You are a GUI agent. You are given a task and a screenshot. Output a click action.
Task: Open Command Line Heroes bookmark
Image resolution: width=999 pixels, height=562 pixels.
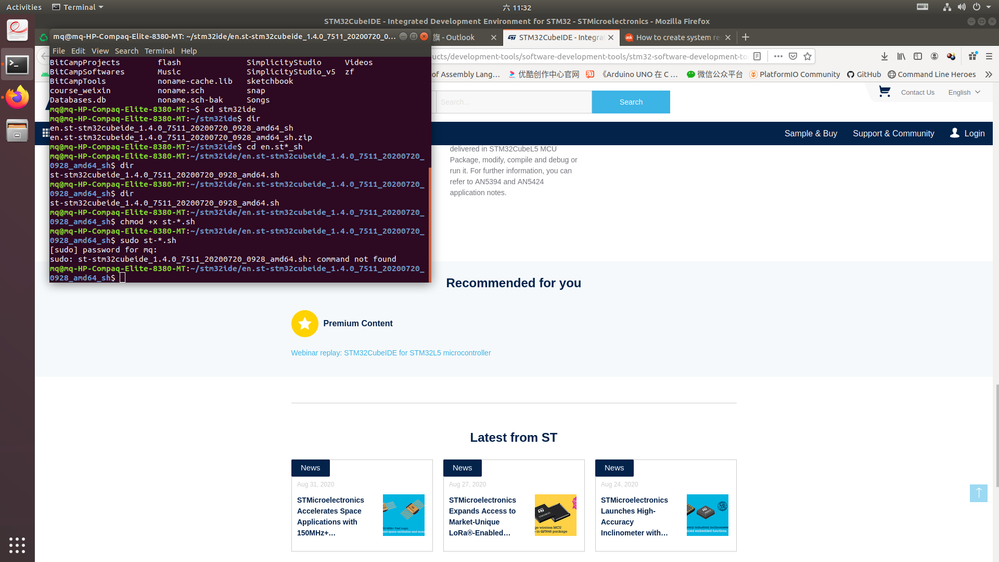pyautogui.click(x=931, y=74)
